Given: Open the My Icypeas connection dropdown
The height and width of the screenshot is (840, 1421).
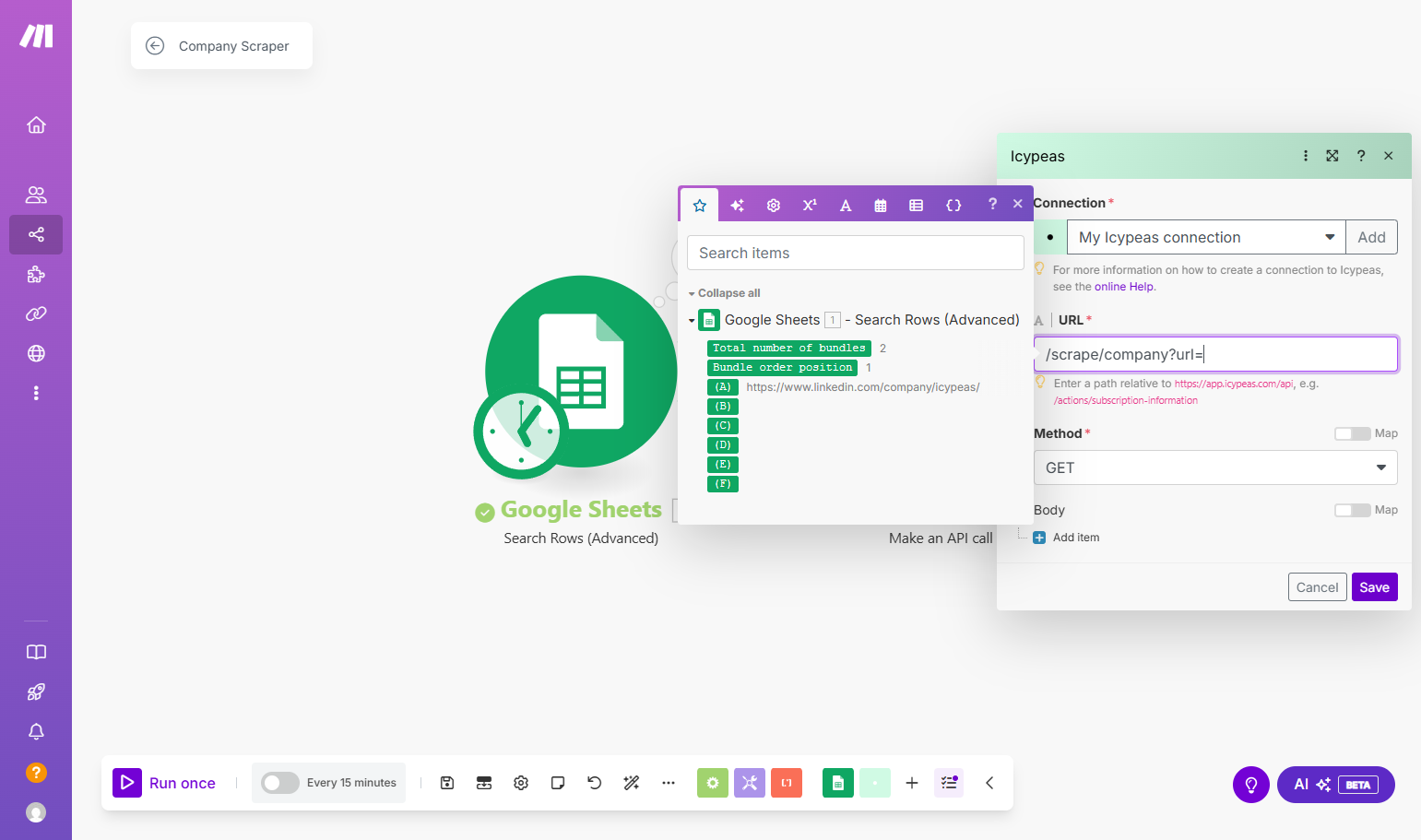Looking at the screenshot, I should click(x=1206, y=237).
